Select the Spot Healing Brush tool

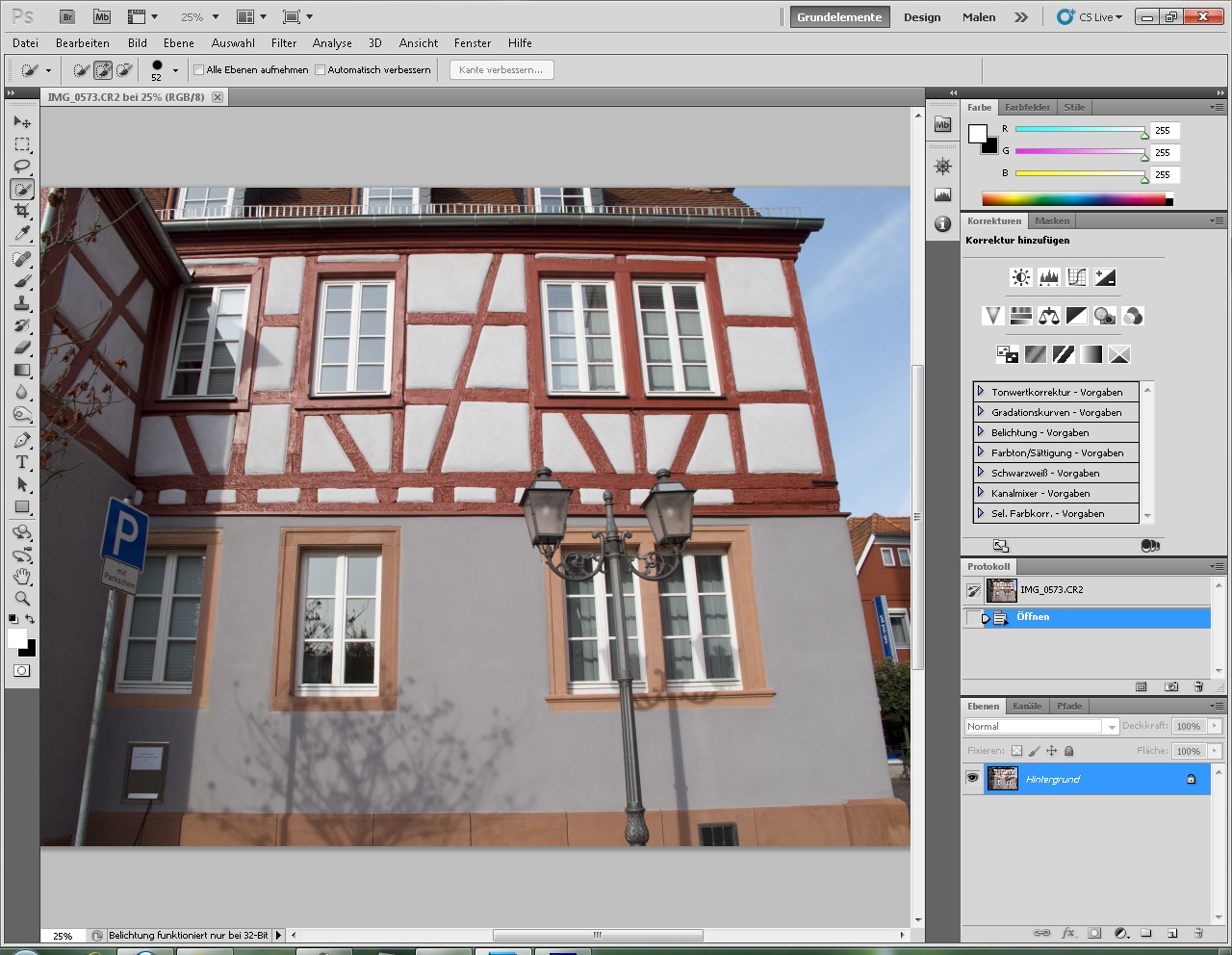coord(22,259)
